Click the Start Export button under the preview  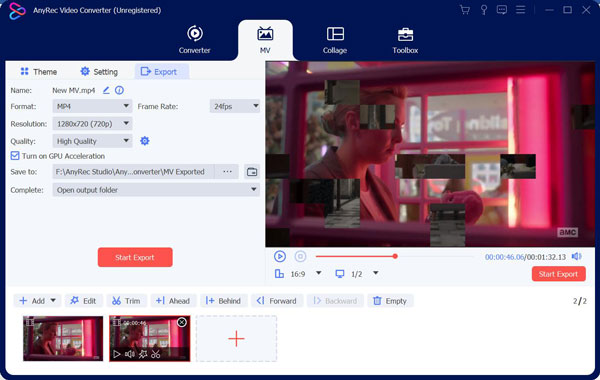click(x=558, y=274)
